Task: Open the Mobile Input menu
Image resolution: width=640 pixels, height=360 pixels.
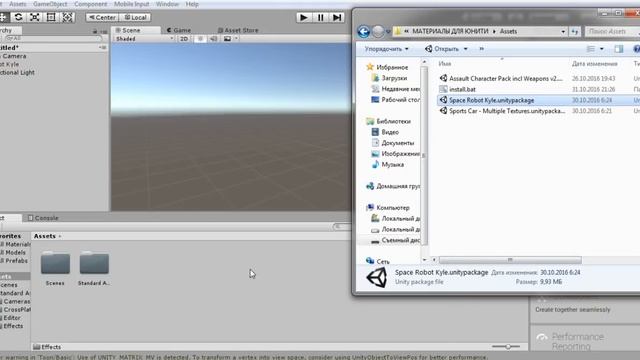Action: pos(131,4)
